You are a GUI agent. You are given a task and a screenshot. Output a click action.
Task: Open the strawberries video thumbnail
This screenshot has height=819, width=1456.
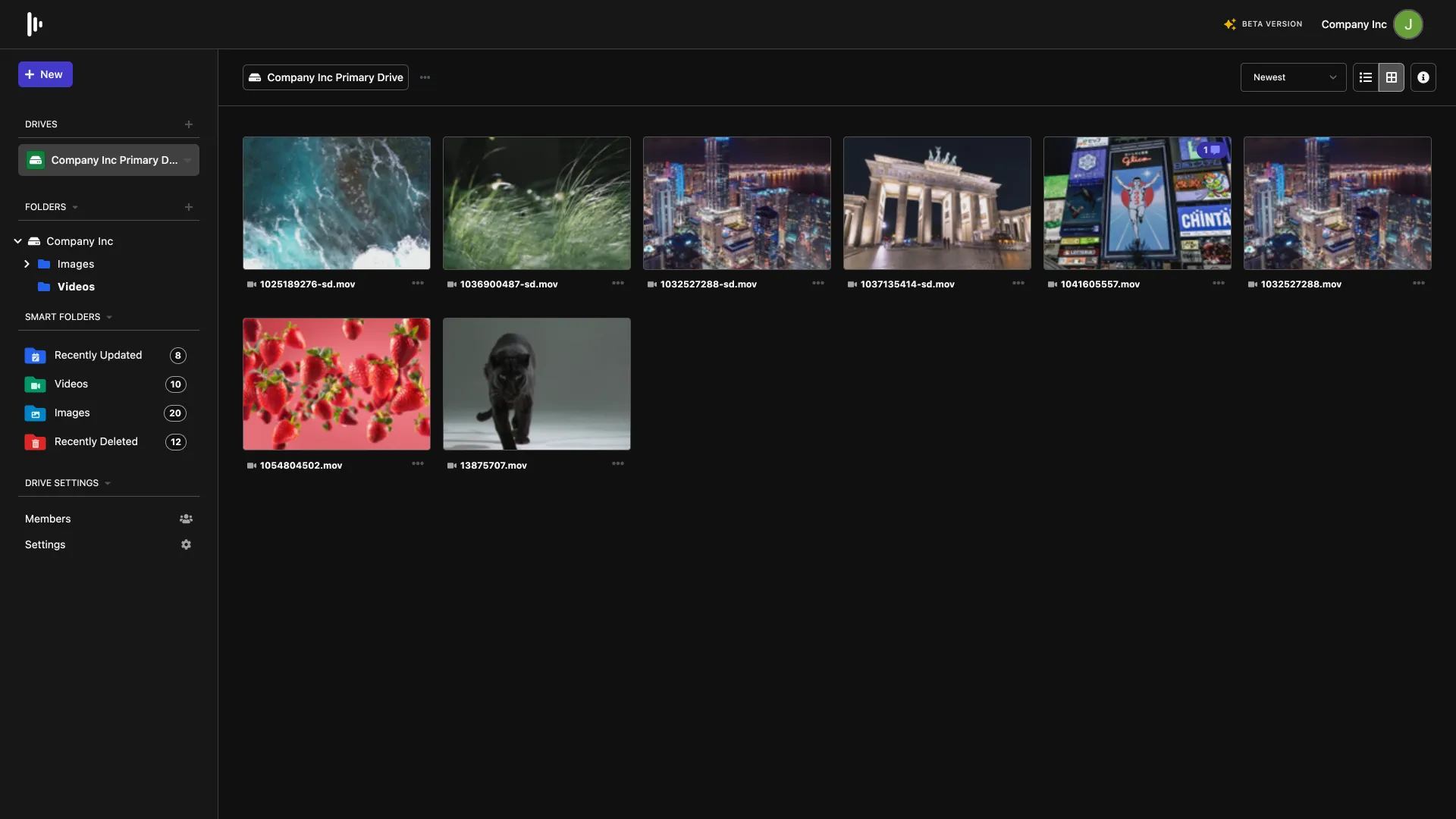tap(336, 384)
